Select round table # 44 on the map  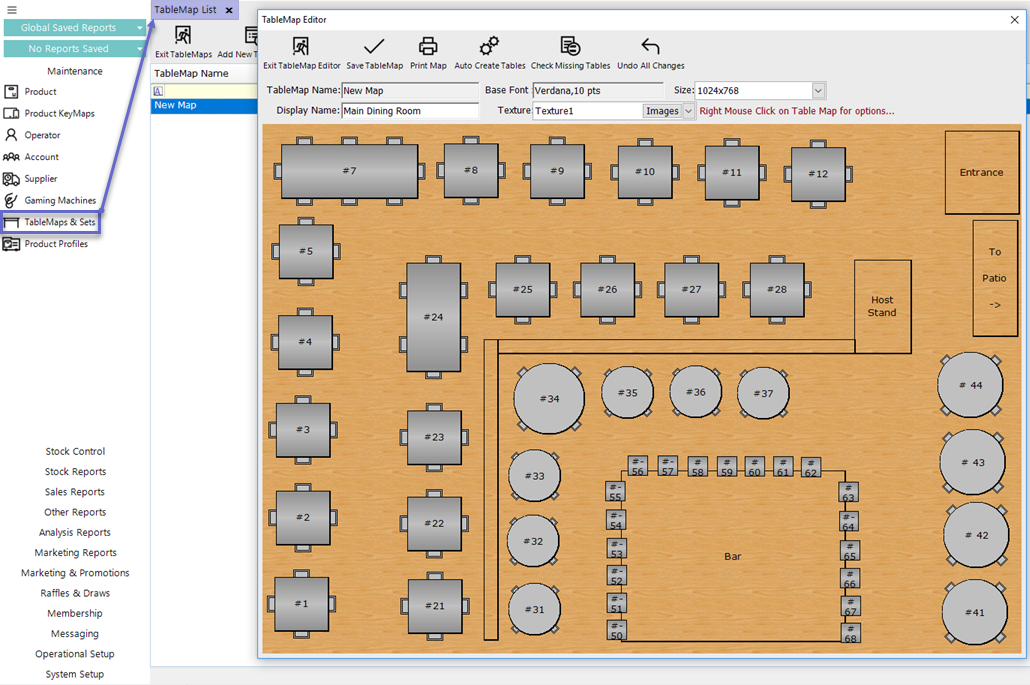(970, 385)
